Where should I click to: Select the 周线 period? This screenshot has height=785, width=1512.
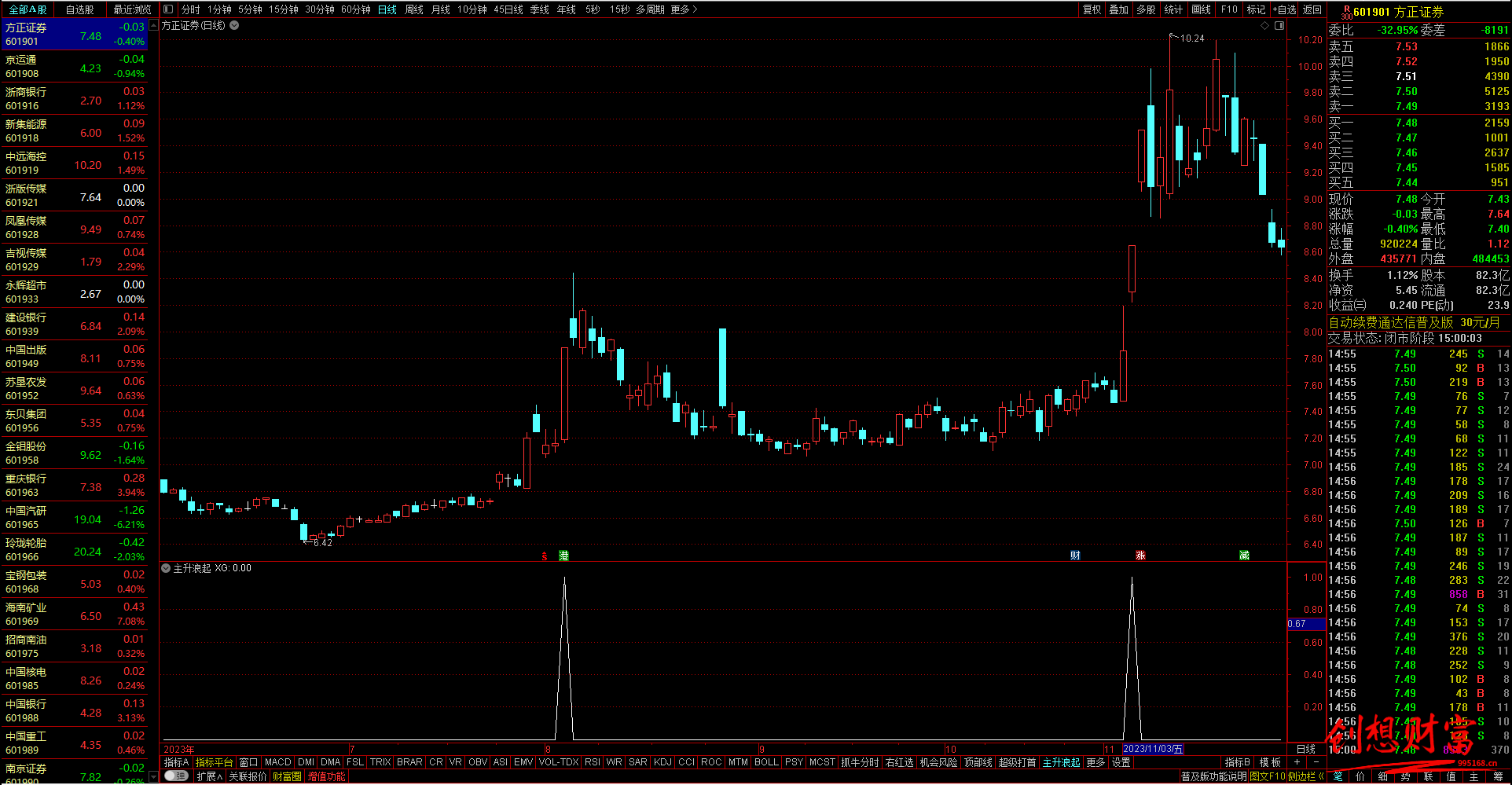[414, 9]
